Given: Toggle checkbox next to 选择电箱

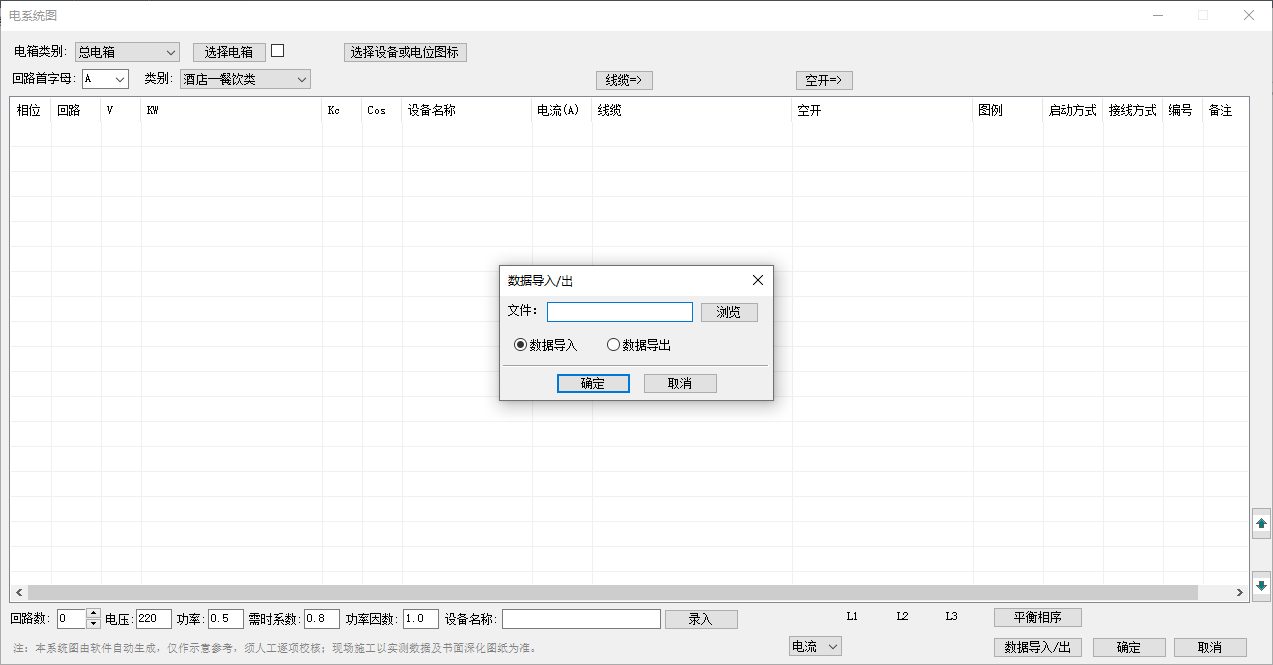Looking at the screenshot, I should [278, 51].
